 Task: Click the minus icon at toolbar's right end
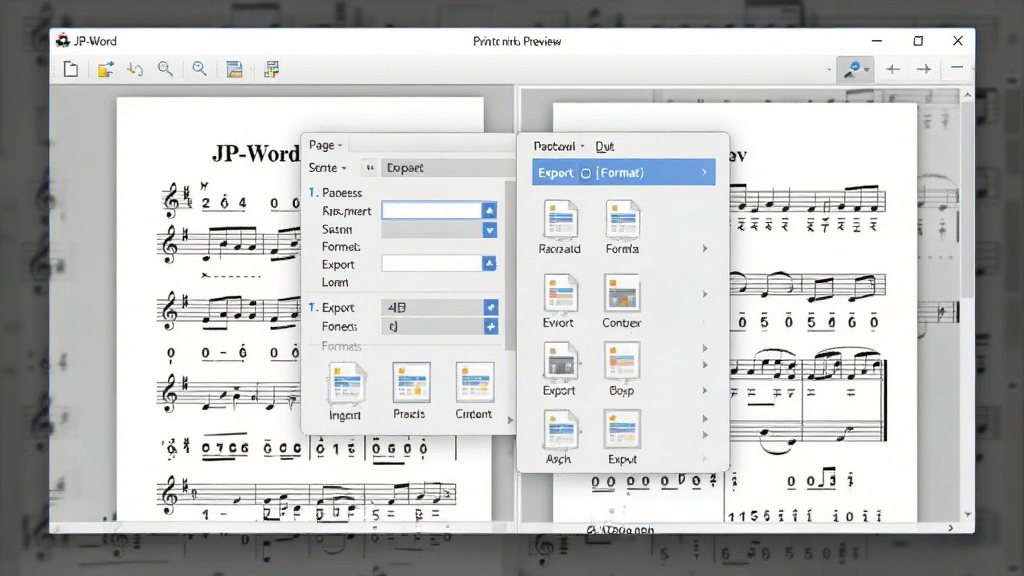tap(957, 67)
